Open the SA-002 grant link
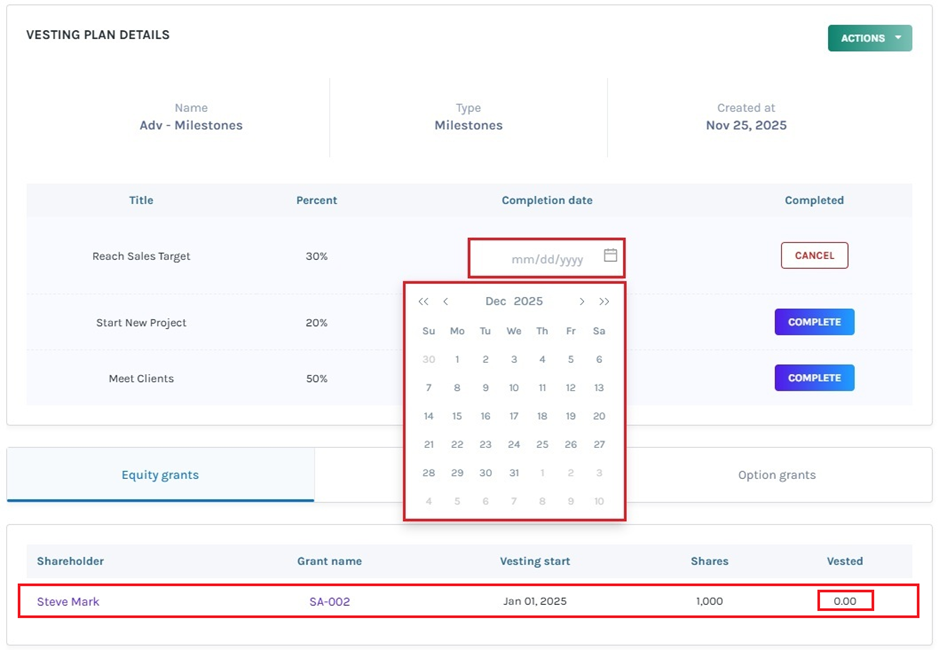The height and width of the screenshot is (650, 939). 329,602
